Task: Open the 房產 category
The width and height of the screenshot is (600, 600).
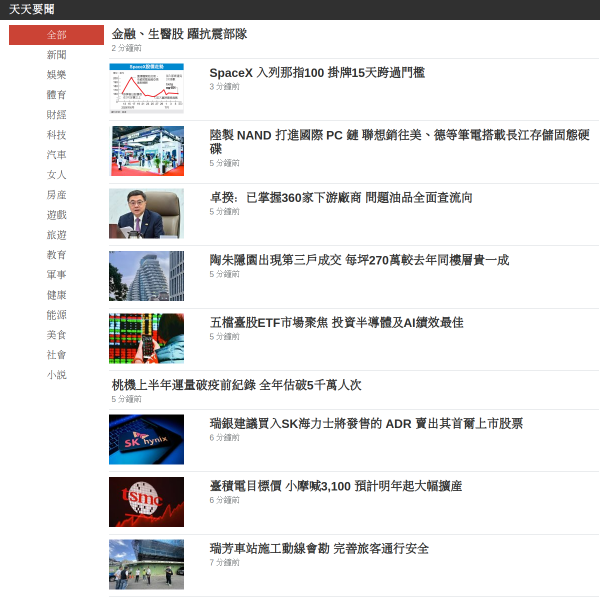Action: coord(56,195)
